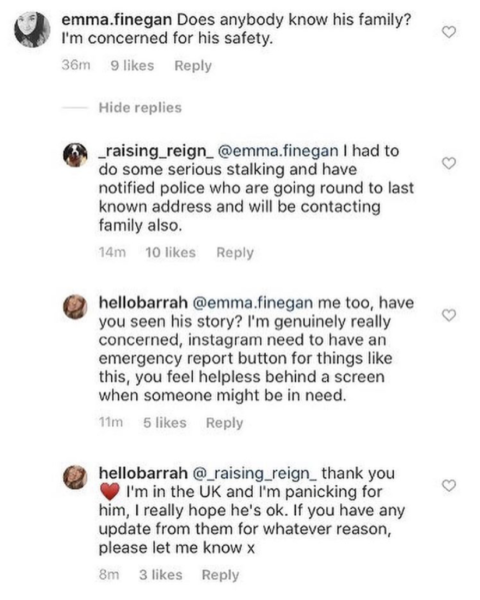View 10 likes on _raising_reign_ reply

[x=170, y=252]
